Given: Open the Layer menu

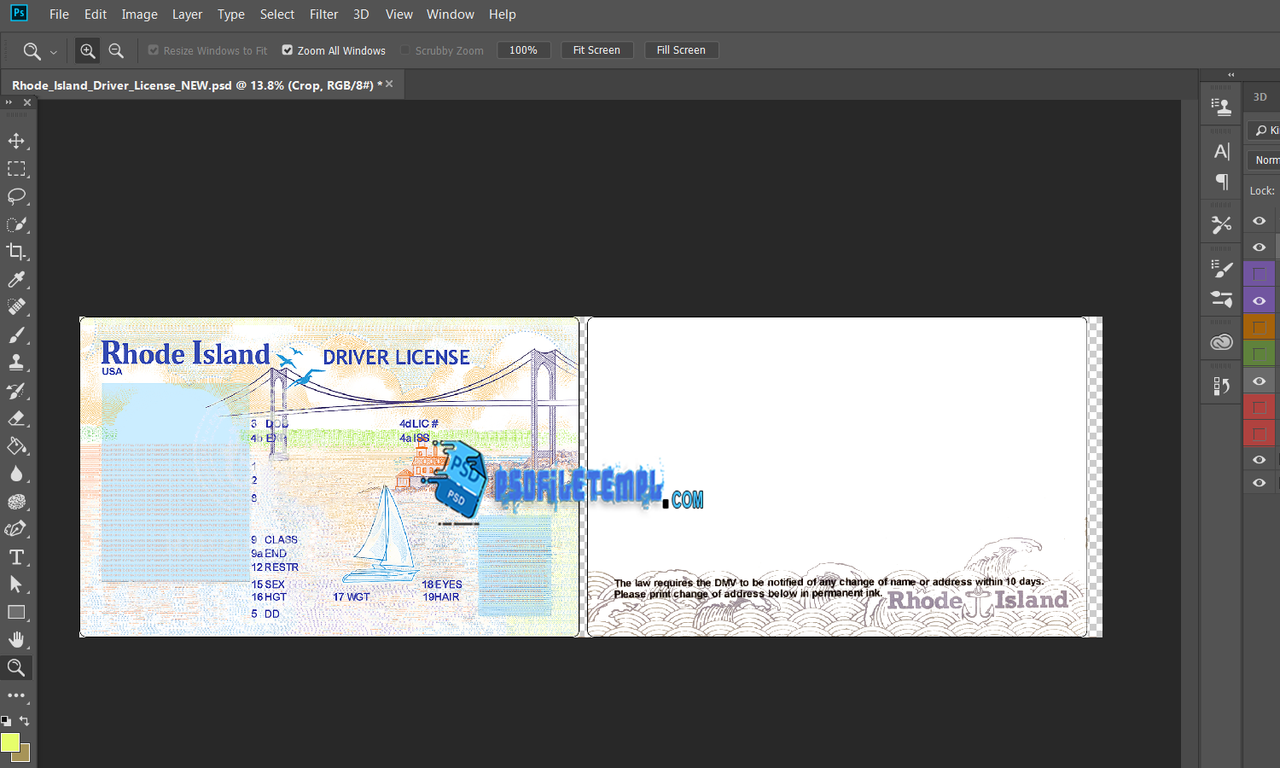Looking at the screenshot, I should pyautogui.click(x=187, y=14).
